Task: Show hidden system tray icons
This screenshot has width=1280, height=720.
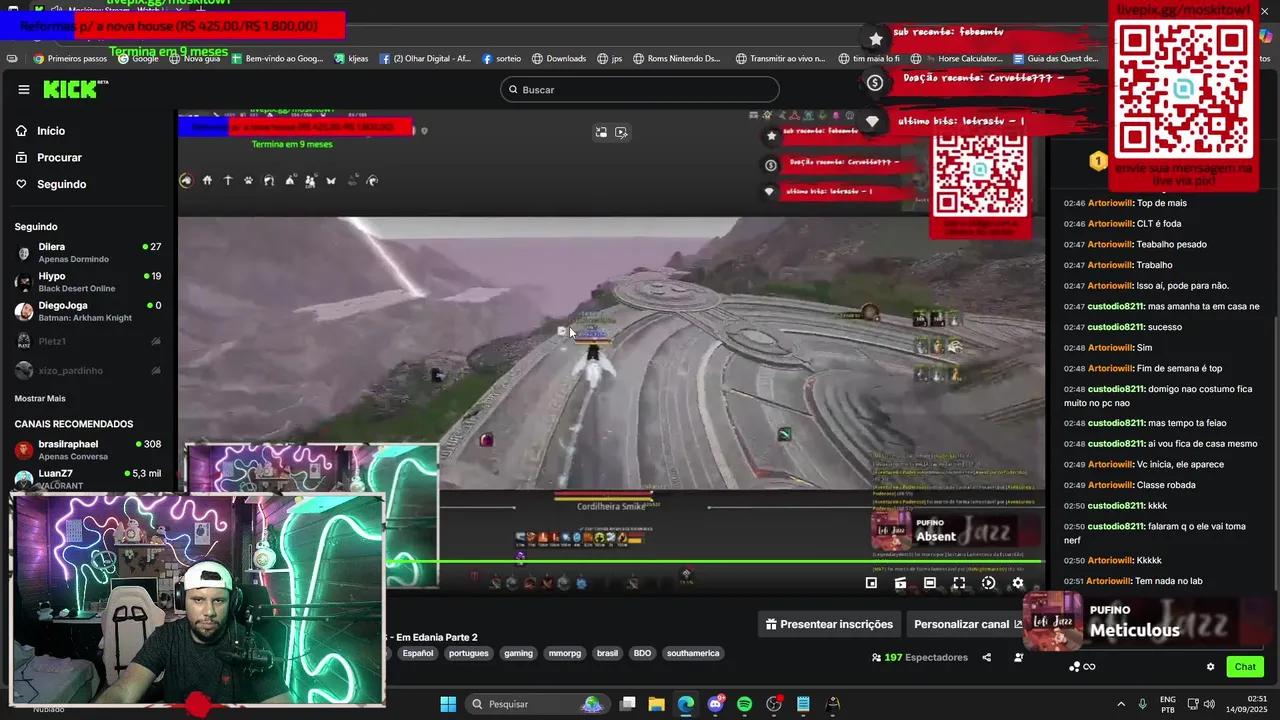Action: (1120, 704)
